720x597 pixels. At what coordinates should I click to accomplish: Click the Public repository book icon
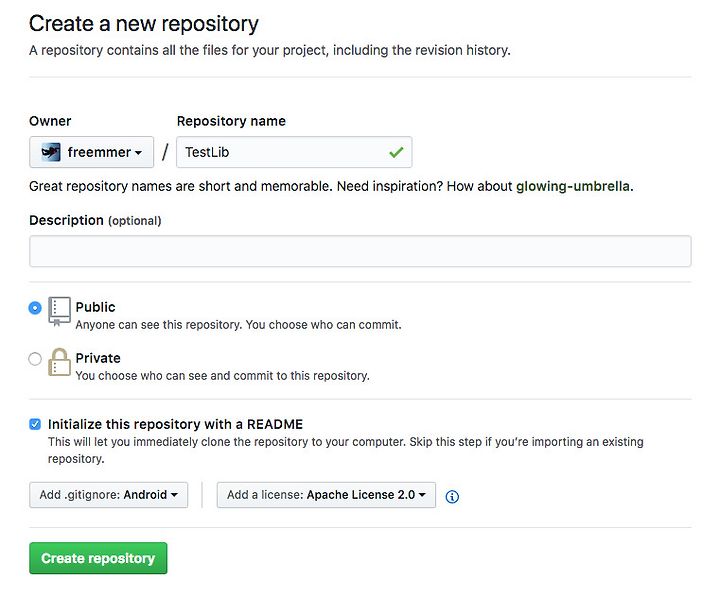(x=59, y=311)
